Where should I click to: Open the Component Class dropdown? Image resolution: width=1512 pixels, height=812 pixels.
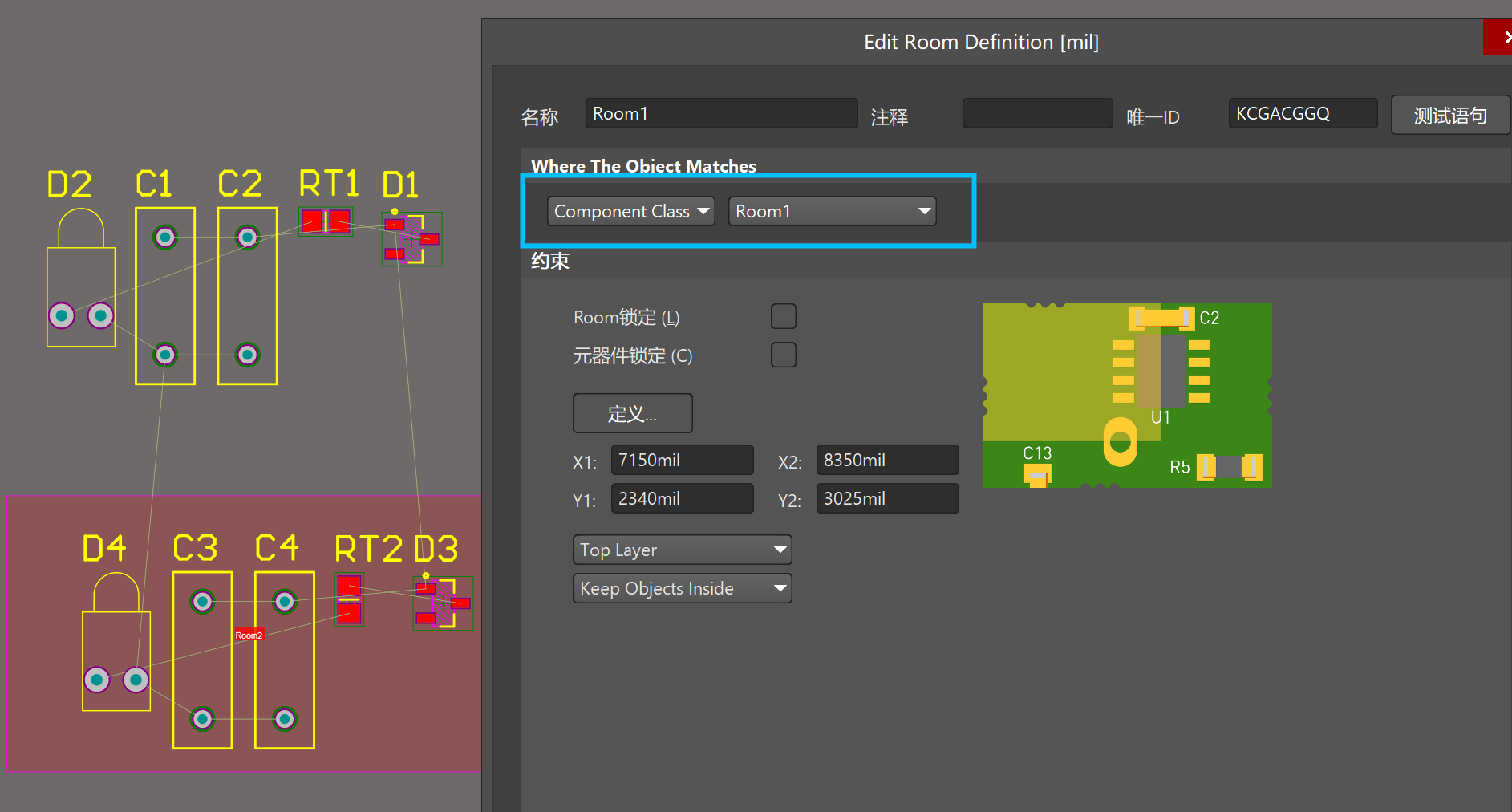coord(630,211)
